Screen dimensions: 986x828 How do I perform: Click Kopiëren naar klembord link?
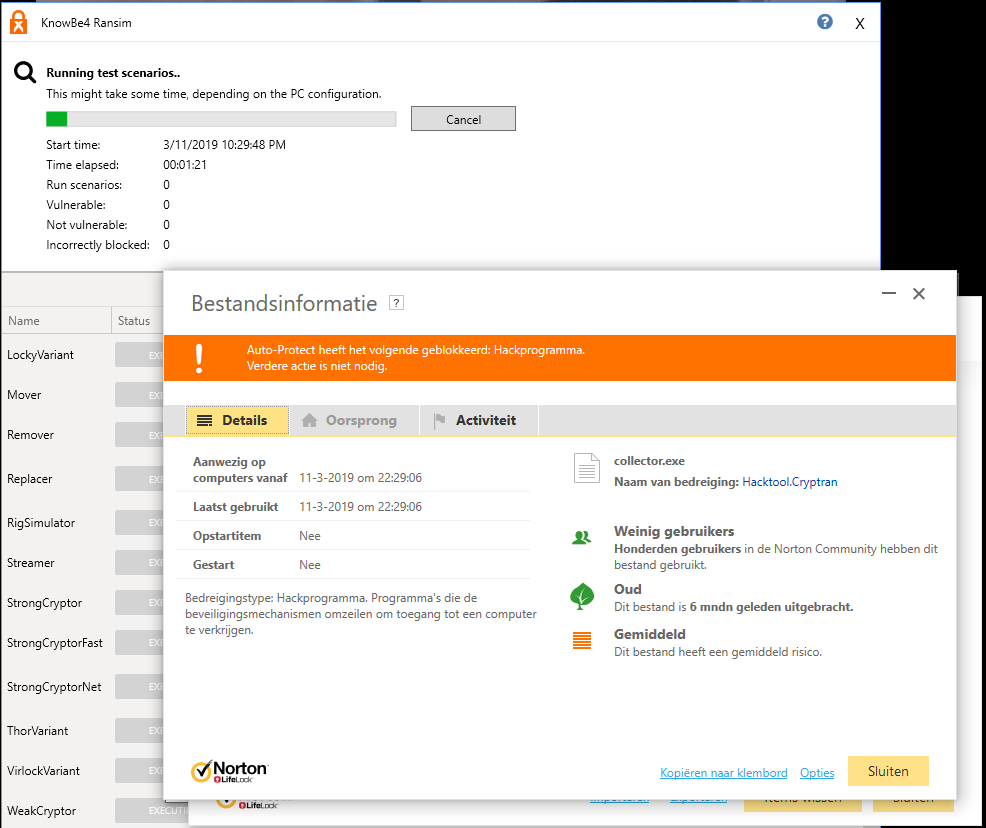pyautogui.click(x=723, y=773)
